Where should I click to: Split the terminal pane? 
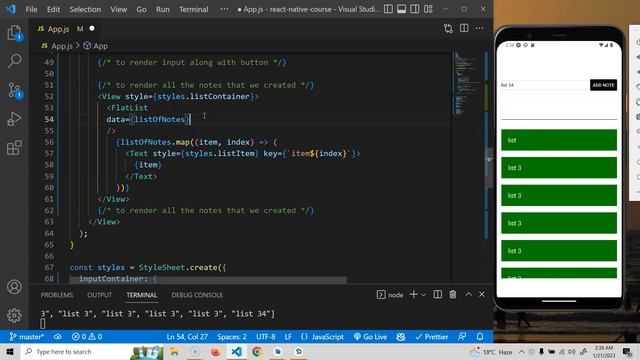[438, 294]
